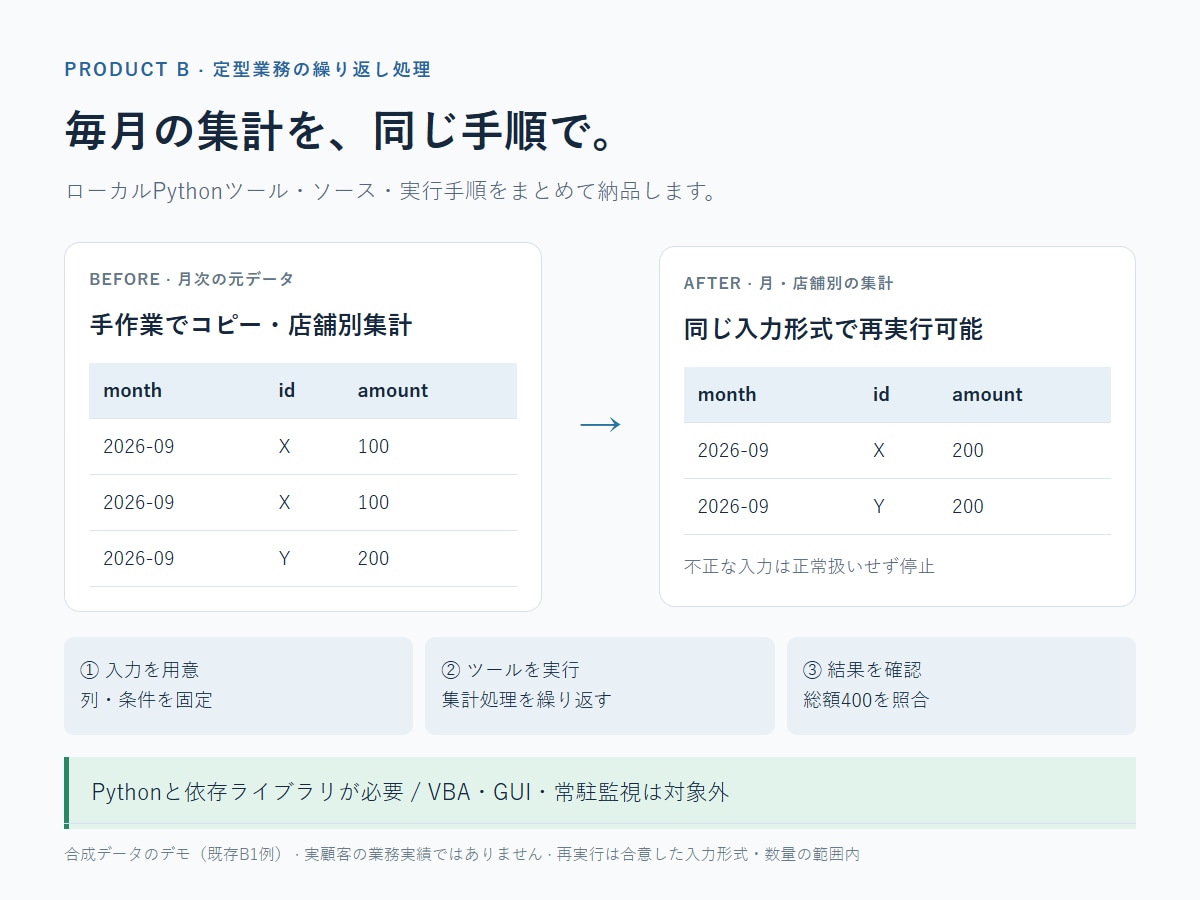Click the '2026-09' cell in BEFORE table's Y row
The height and width of the screenshot is (900, 1200).
[x=139, y=559]
